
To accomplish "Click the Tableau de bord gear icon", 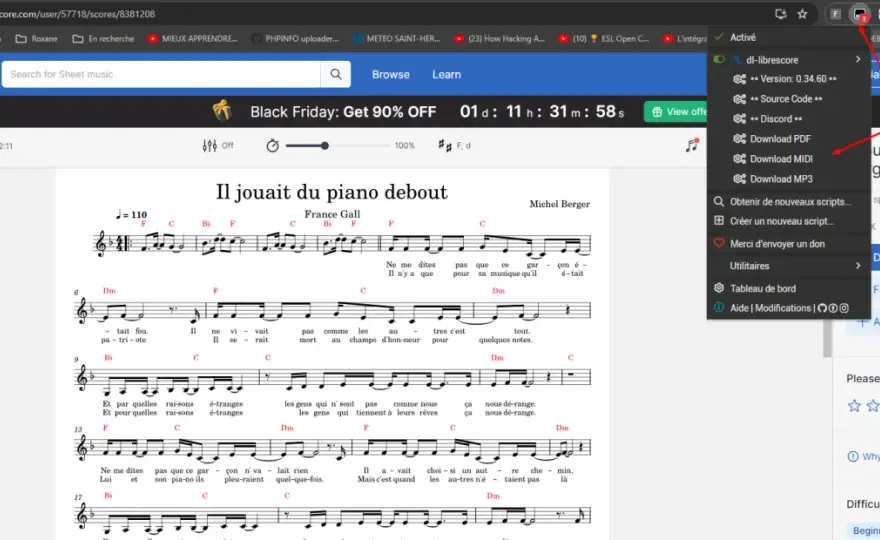I will coord(719,288).
